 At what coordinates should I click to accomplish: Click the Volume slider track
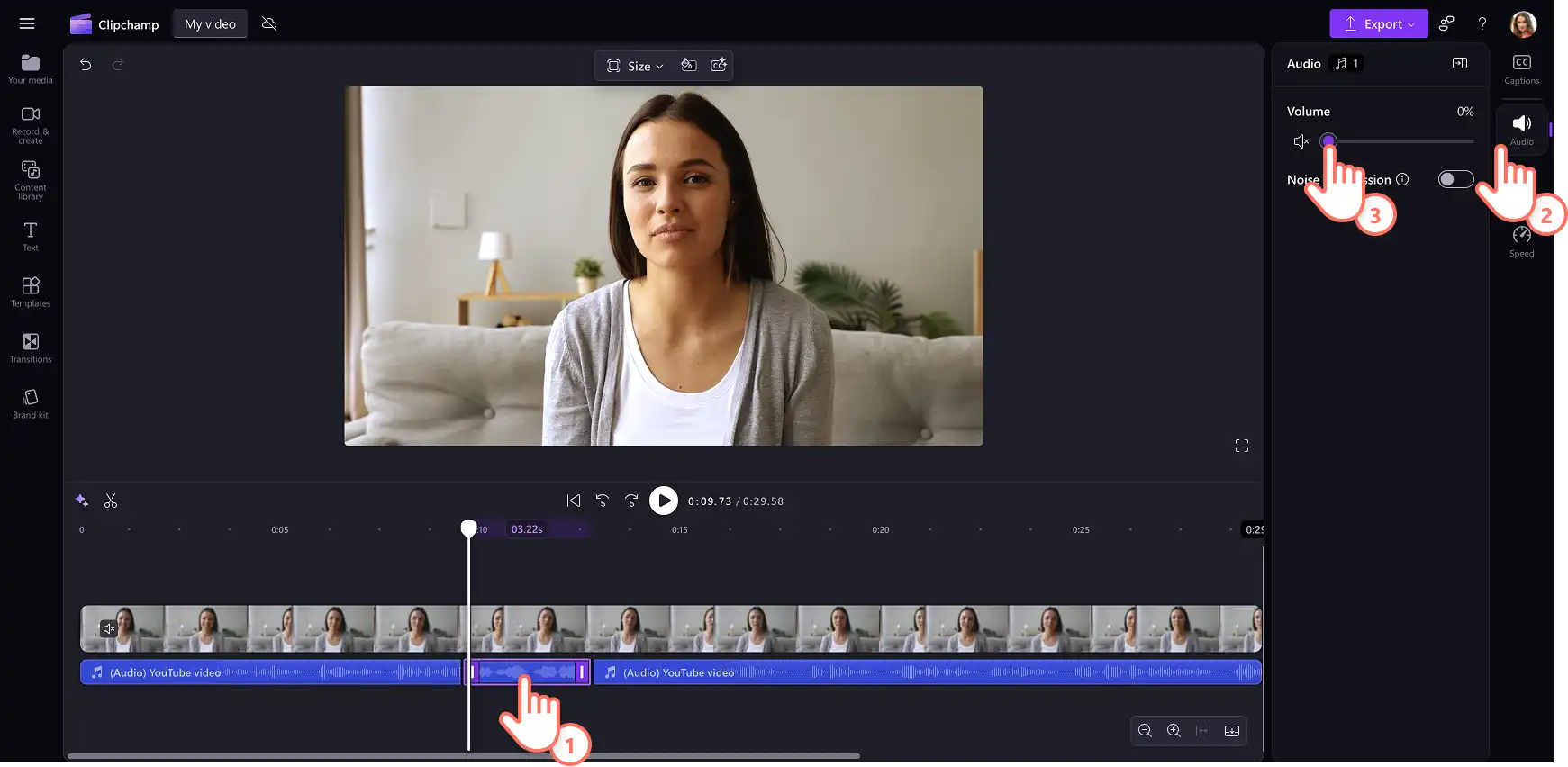(x=1400, y=141)
